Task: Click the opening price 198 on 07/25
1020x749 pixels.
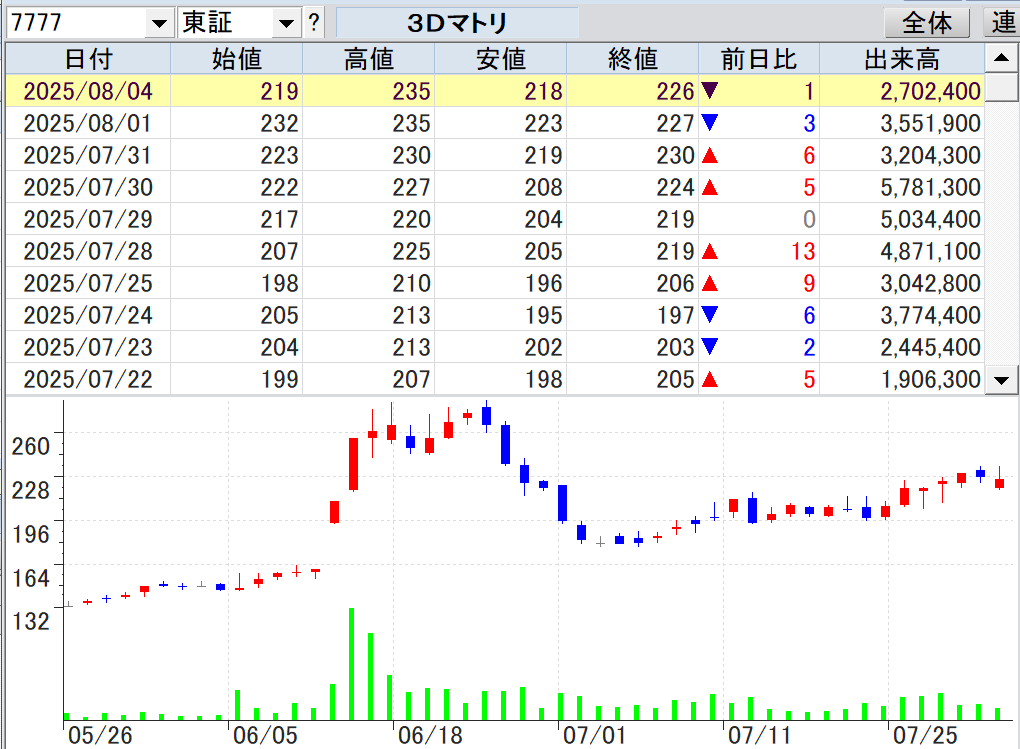Action: coord(279,283)
